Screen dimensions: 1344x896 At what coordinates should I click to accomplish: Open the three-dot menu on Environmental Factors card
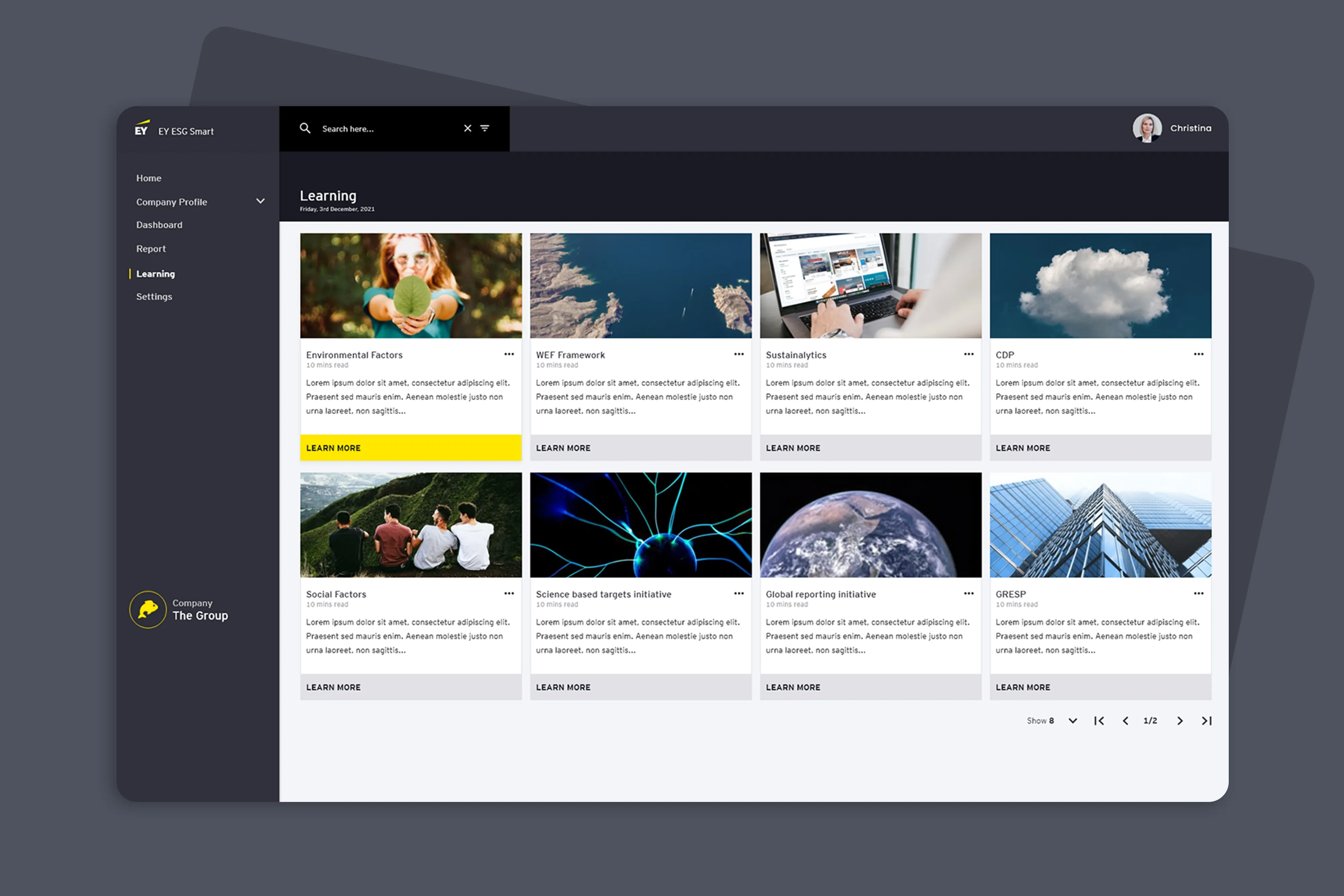click(x=509, y=354)
